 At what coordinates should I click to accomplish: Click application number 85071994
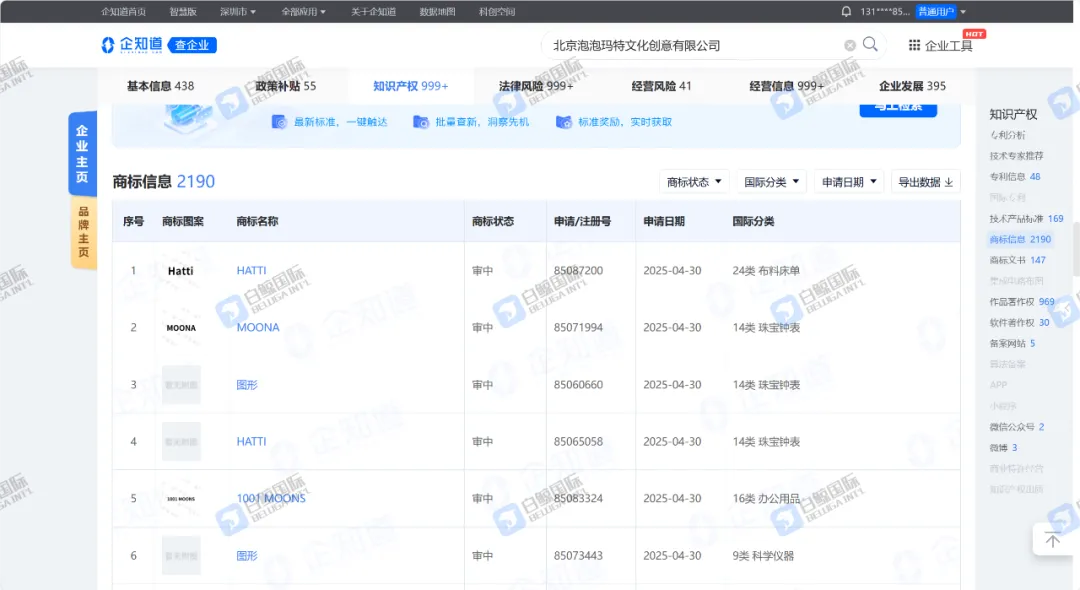pyautogui.click(x=578, y=328)
